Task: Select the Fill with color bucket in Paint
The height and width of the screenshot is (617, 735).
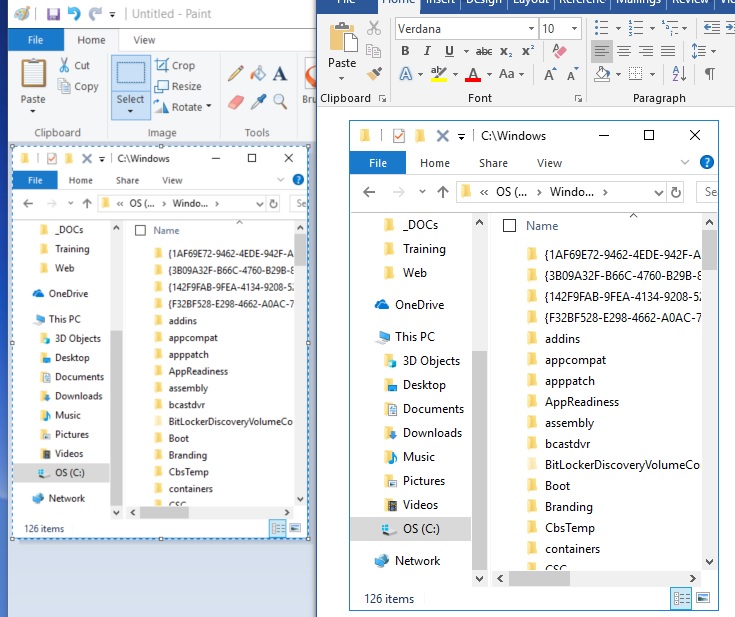Action: (x=258, y=74)
